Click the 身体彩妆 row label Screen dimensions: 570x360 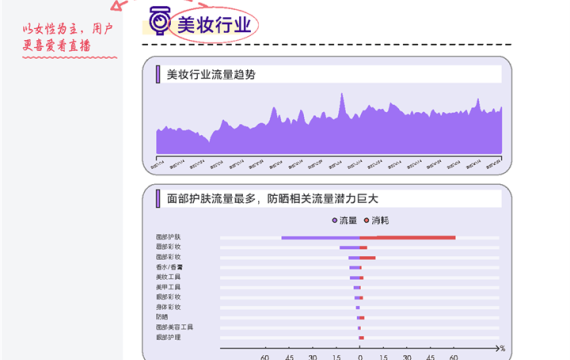[x=168, y=307]
